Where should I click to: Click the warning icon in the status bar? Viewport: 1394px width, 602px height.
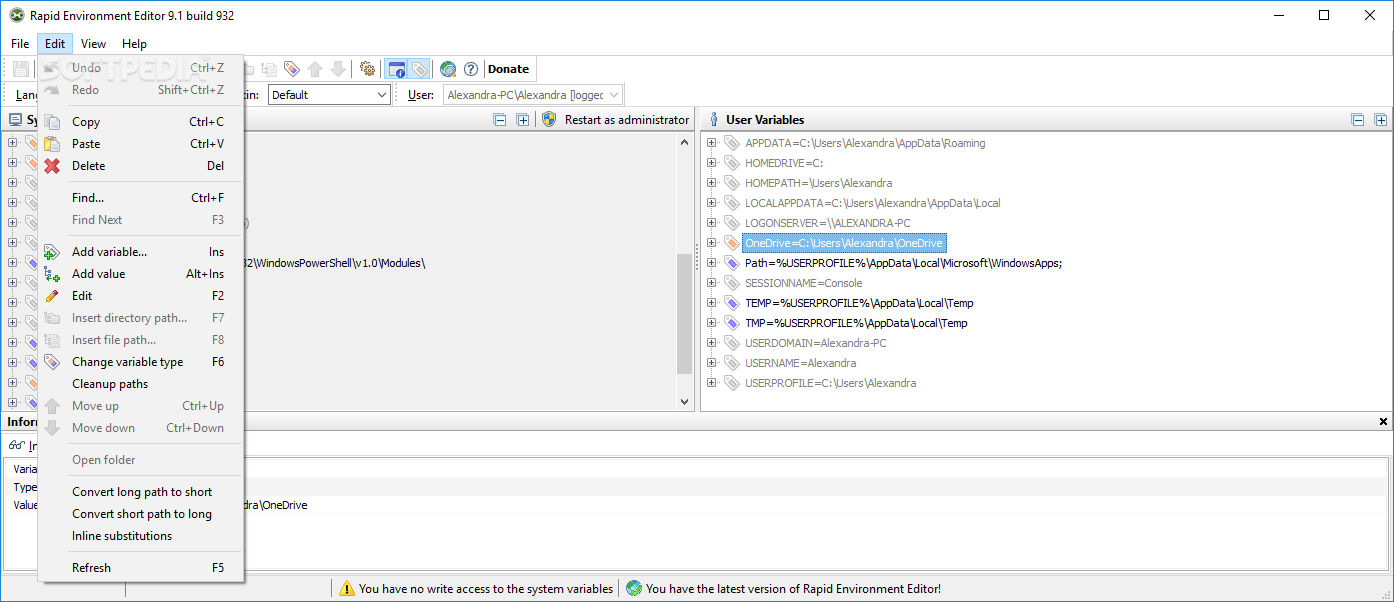[x=347, y=589]
